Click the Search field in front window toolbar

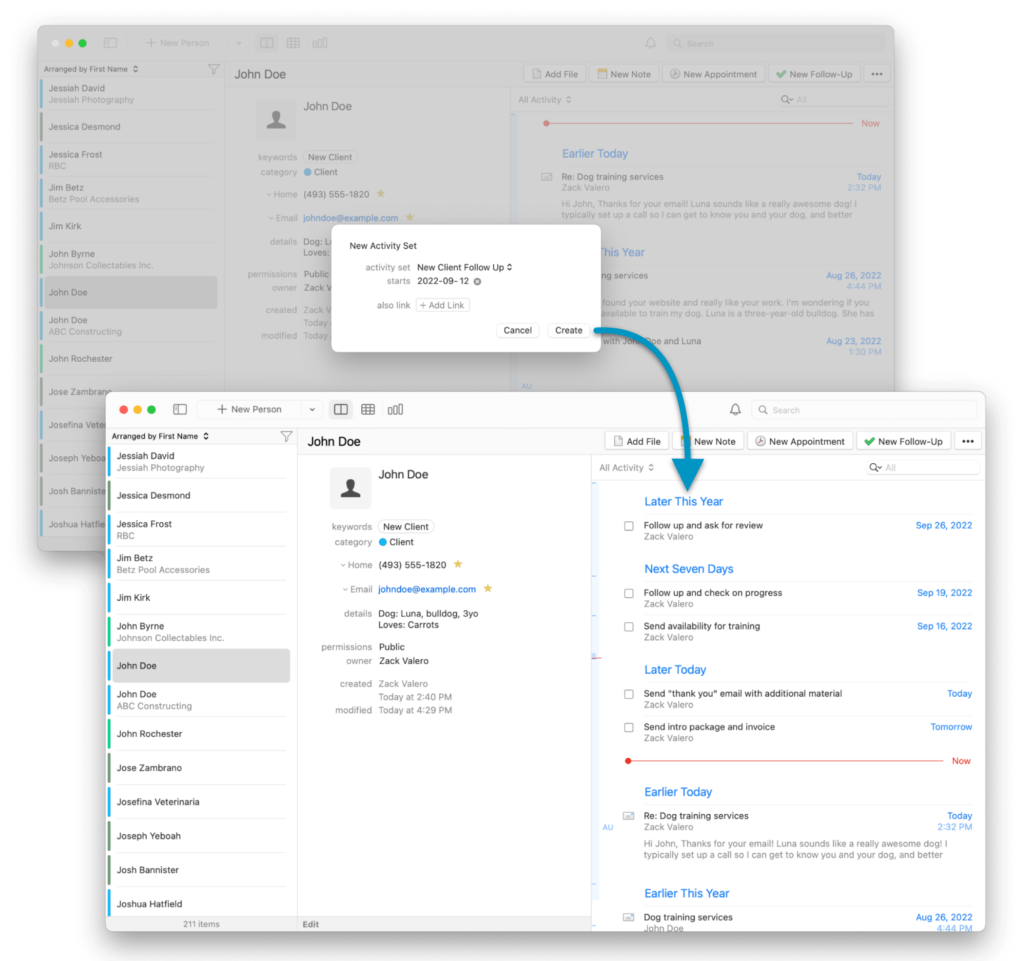coord(864,410)
